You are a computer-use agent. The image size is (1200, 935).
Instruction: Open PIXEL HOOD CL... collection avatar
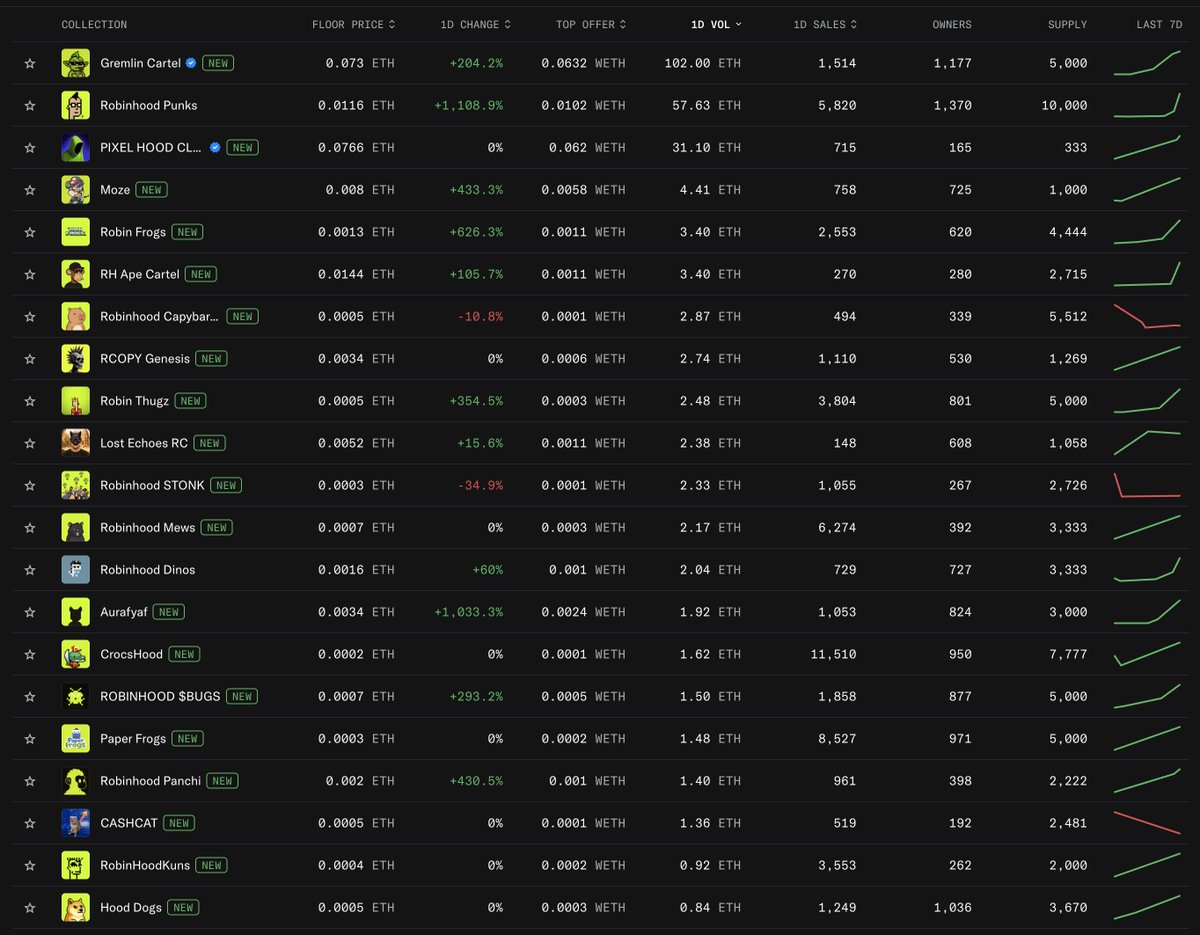(75, 147)
